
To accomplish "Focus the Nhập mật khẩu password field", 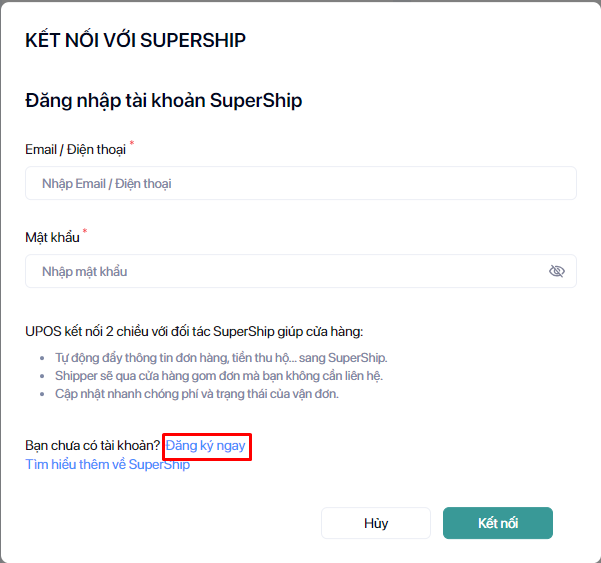I will coord(290,271).
